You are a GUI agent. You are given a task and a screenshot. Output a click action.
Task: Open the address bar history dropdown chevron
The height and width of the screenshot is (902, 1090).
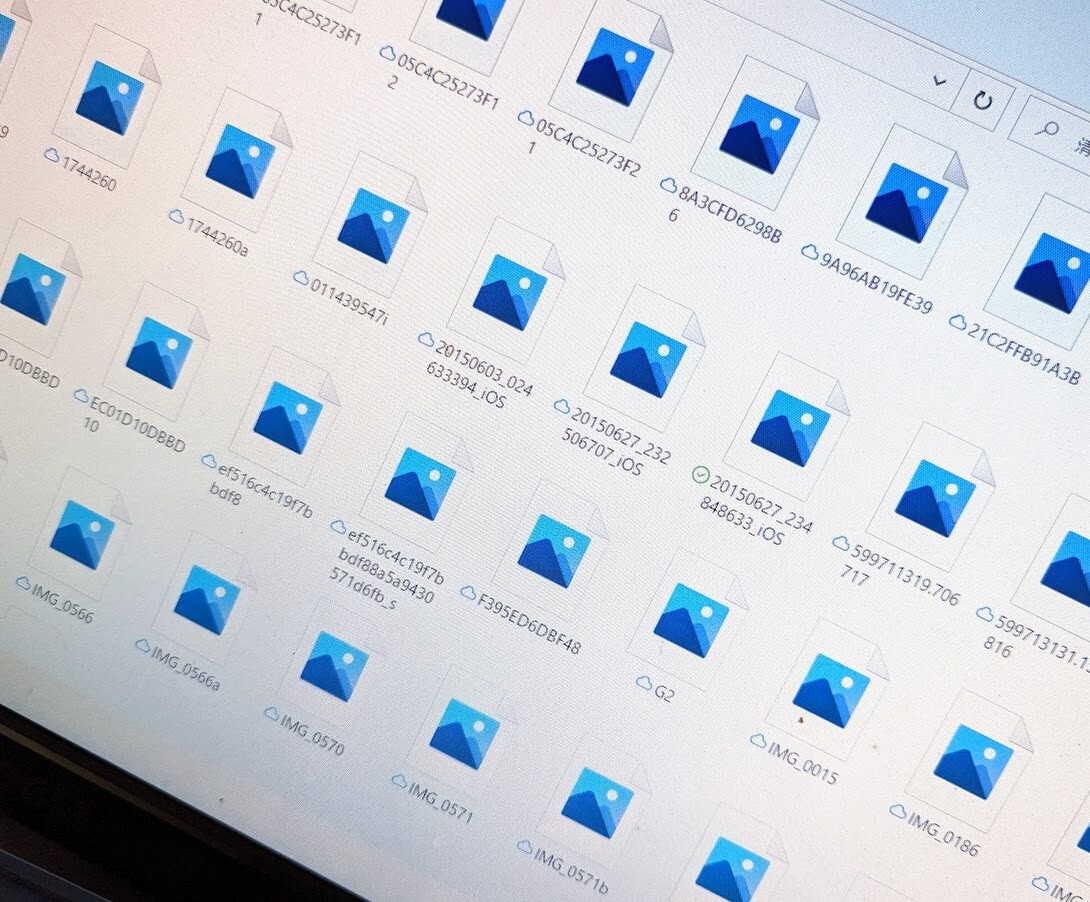[939, 82]
